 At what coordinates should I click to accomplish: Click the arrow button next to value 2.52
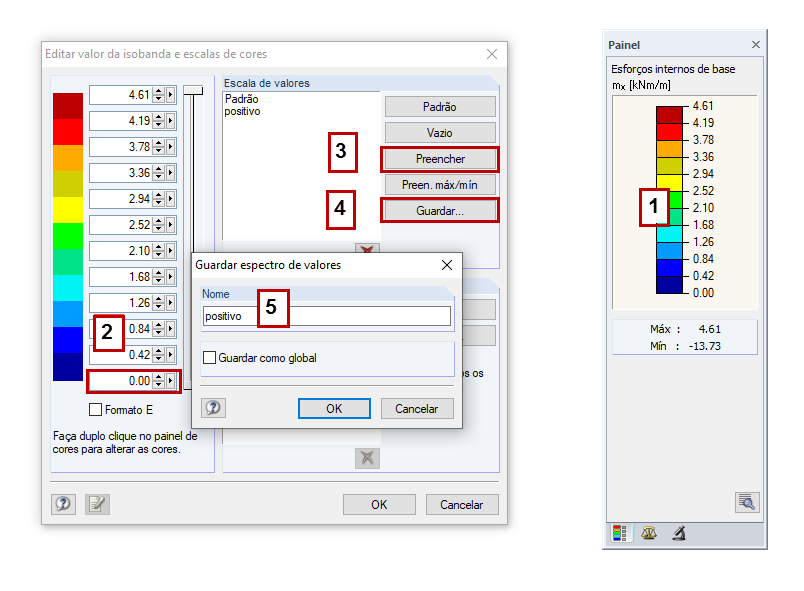tap(170, 225)
